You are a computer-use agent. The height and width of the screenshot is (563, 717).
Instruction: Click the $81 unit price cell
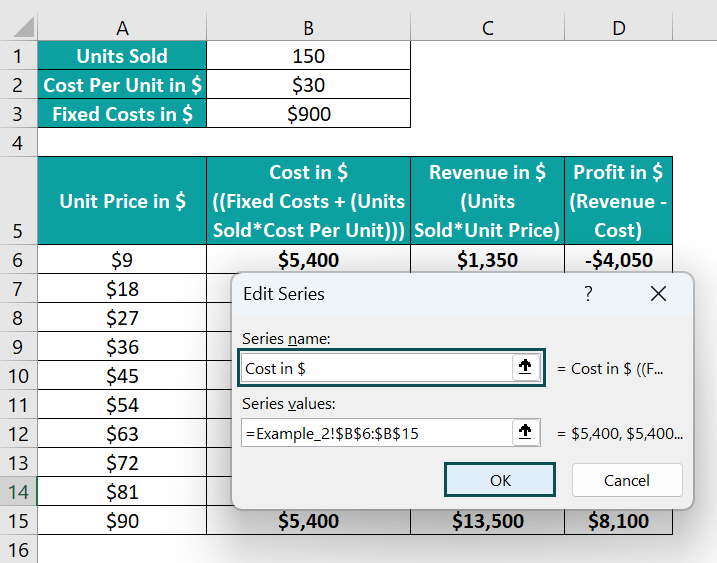click(122, 492)
